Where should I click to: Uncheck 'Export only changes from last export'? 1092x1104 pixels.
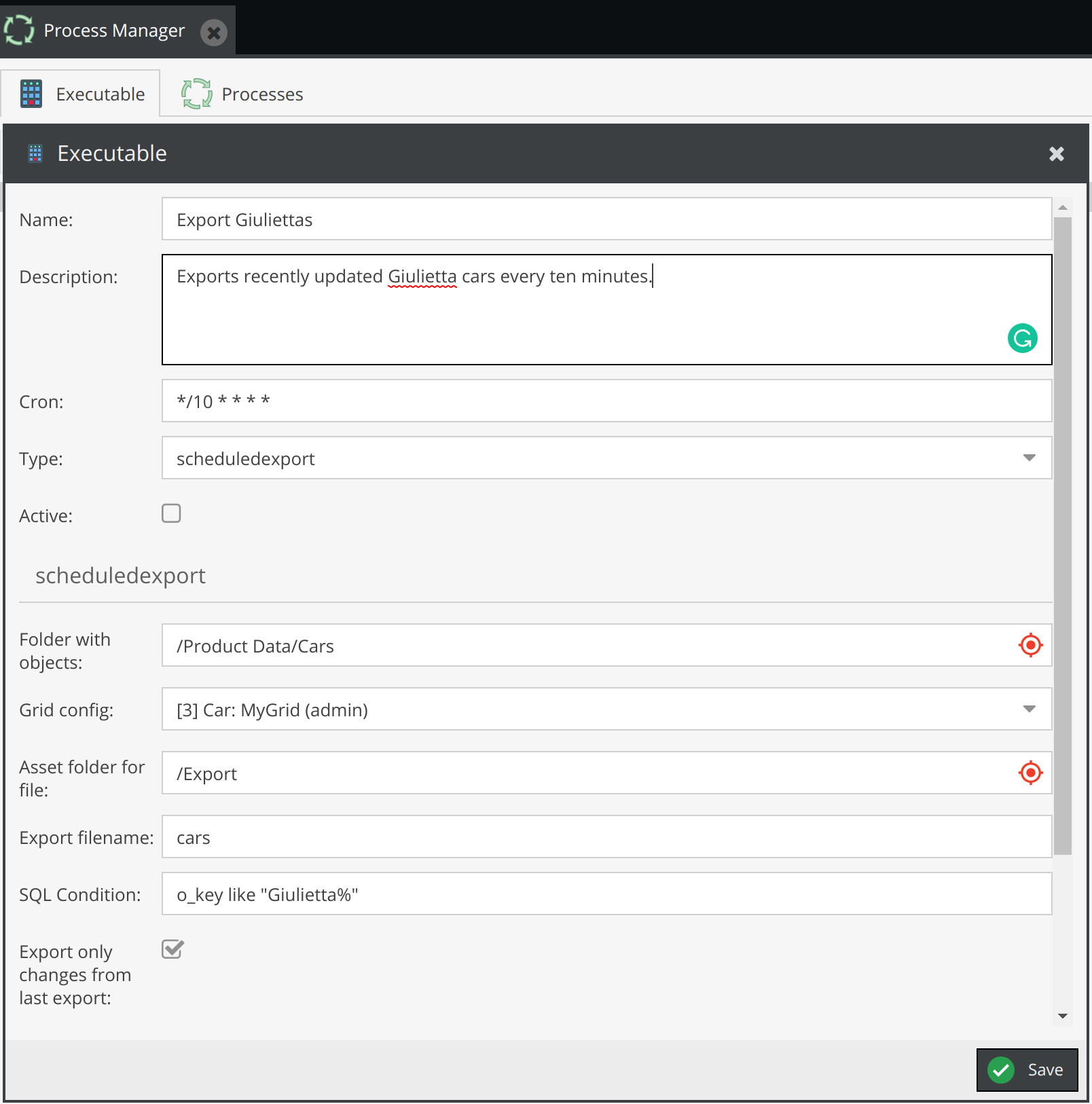tap(172, 949)
